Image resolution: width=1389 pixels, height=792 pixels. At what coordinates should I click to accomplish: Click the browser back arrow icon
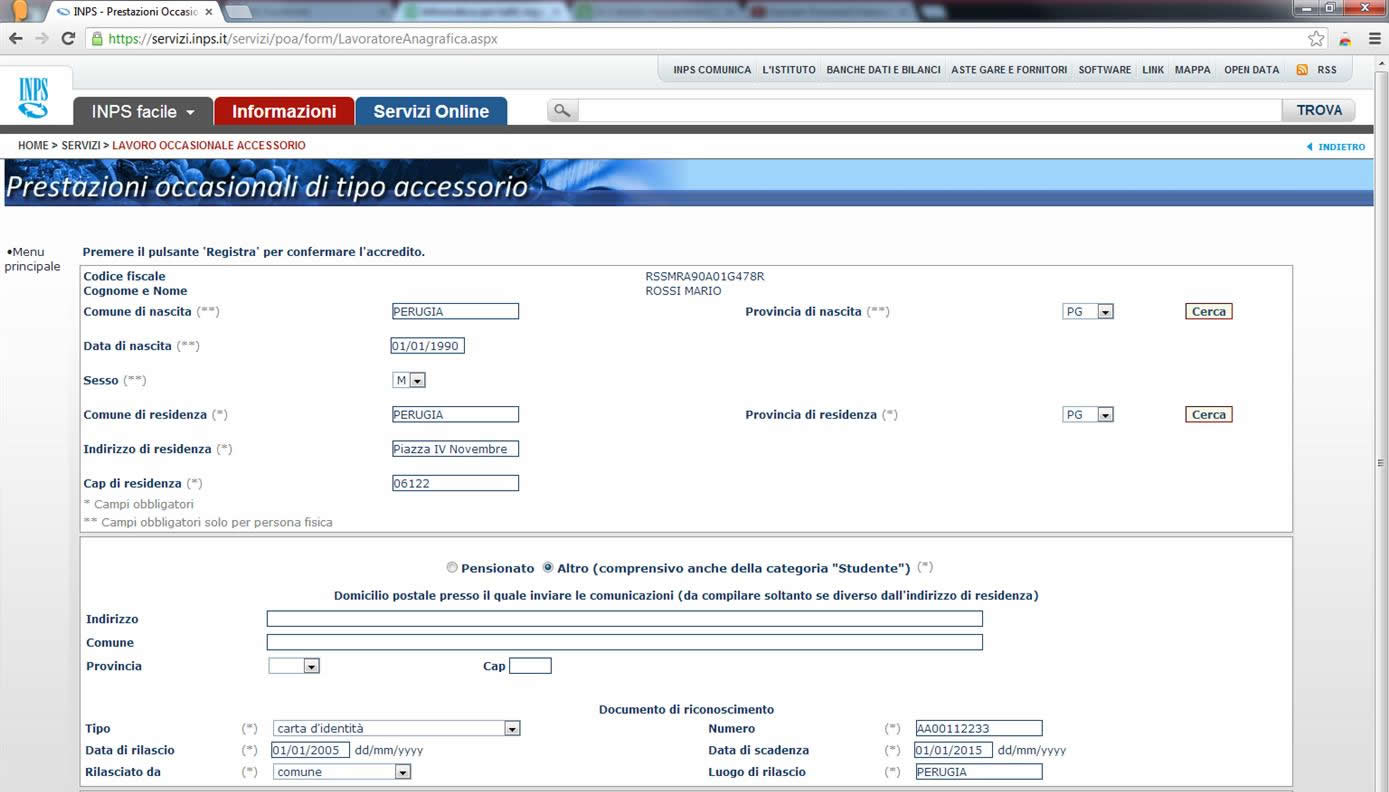(15, 39)
